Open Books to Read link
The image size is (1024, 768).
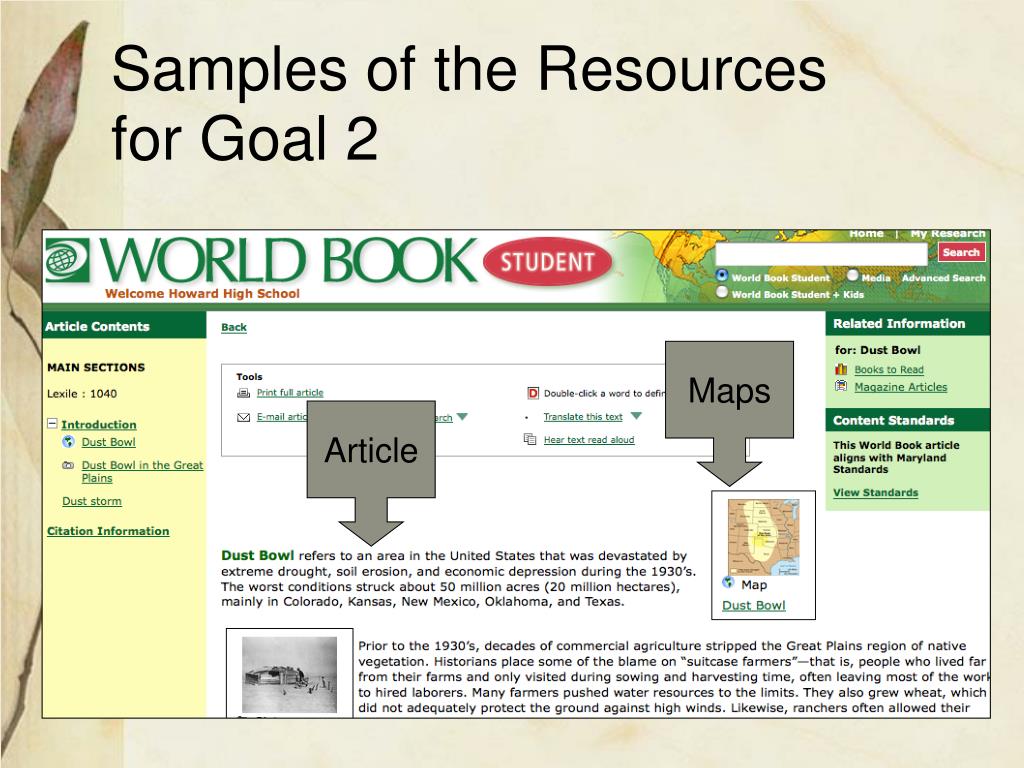pyautogui.click(x=889, y=370)
